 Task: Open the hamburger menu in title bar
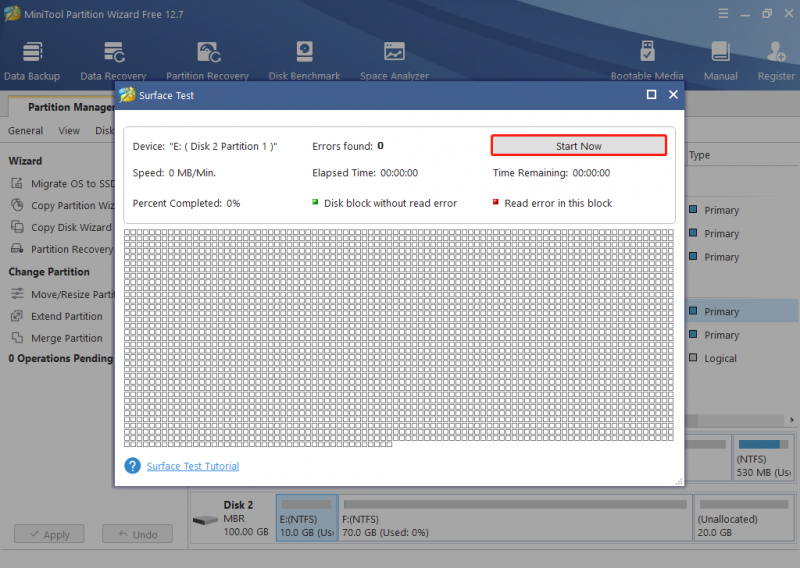pyautogui.click(x=723, y=14)
